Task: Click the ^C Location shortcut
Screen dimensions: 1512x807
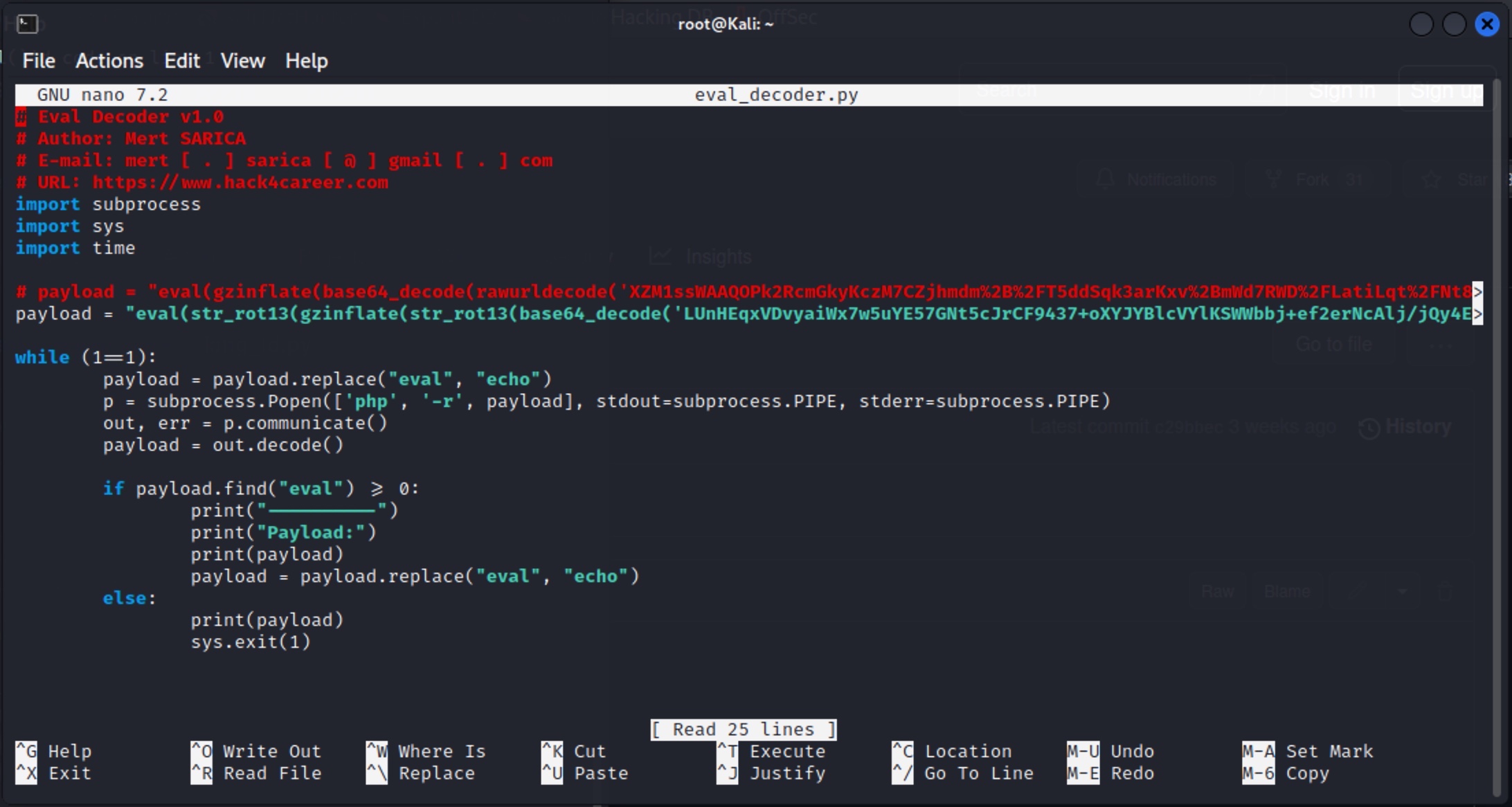Action: (952, 751)
